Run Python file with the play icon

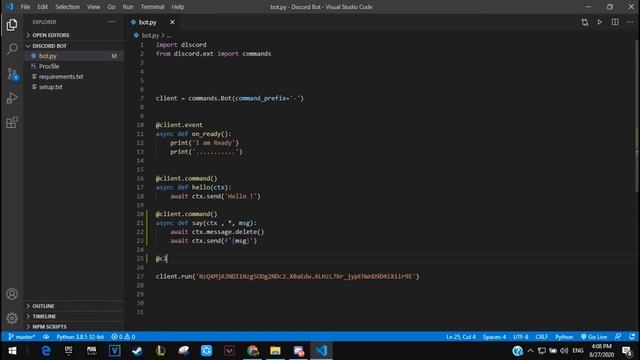(600, 22)
